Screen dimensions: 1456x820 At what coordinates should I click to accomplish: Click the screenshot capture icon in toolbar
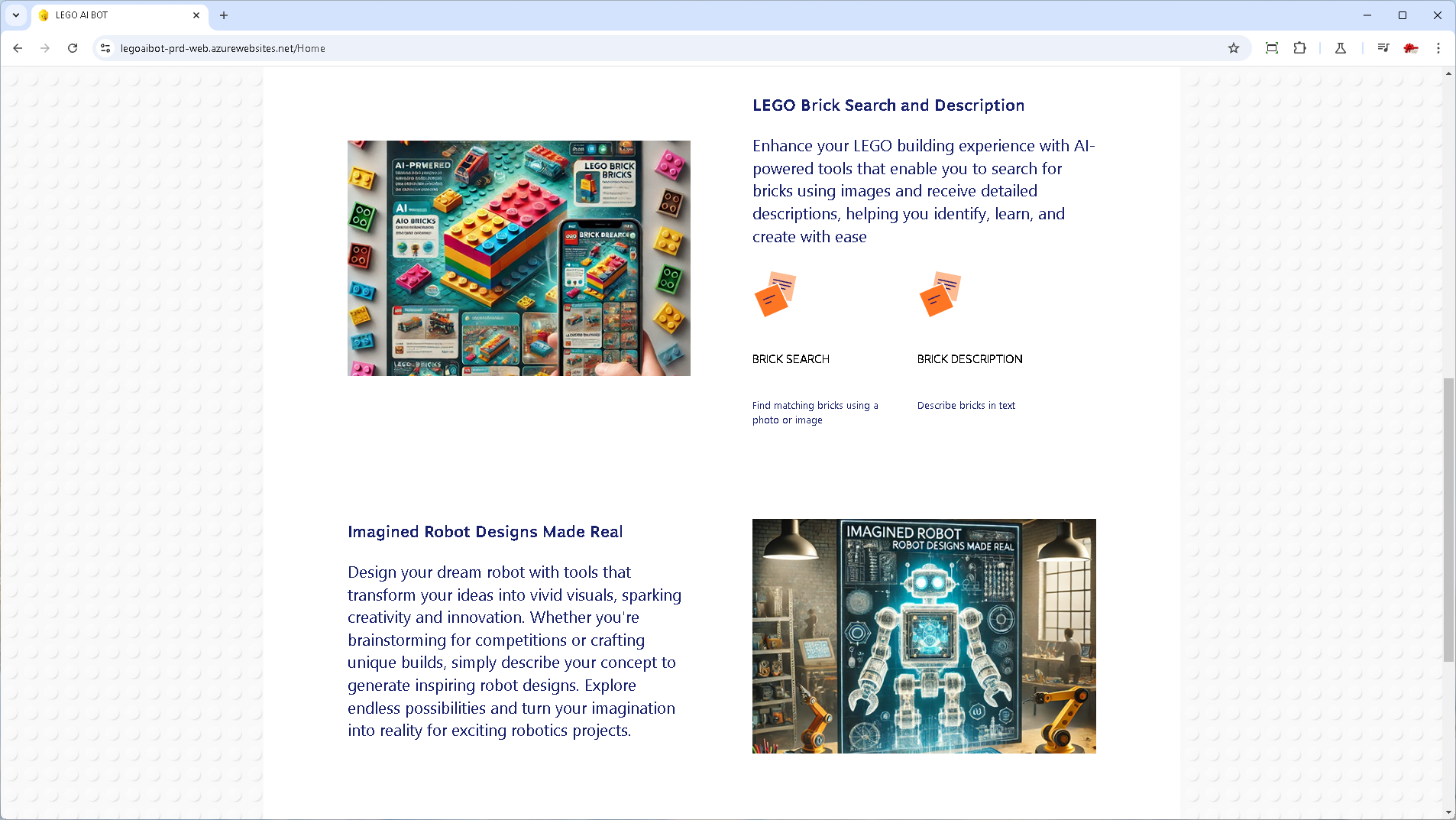pos(1272,48)
